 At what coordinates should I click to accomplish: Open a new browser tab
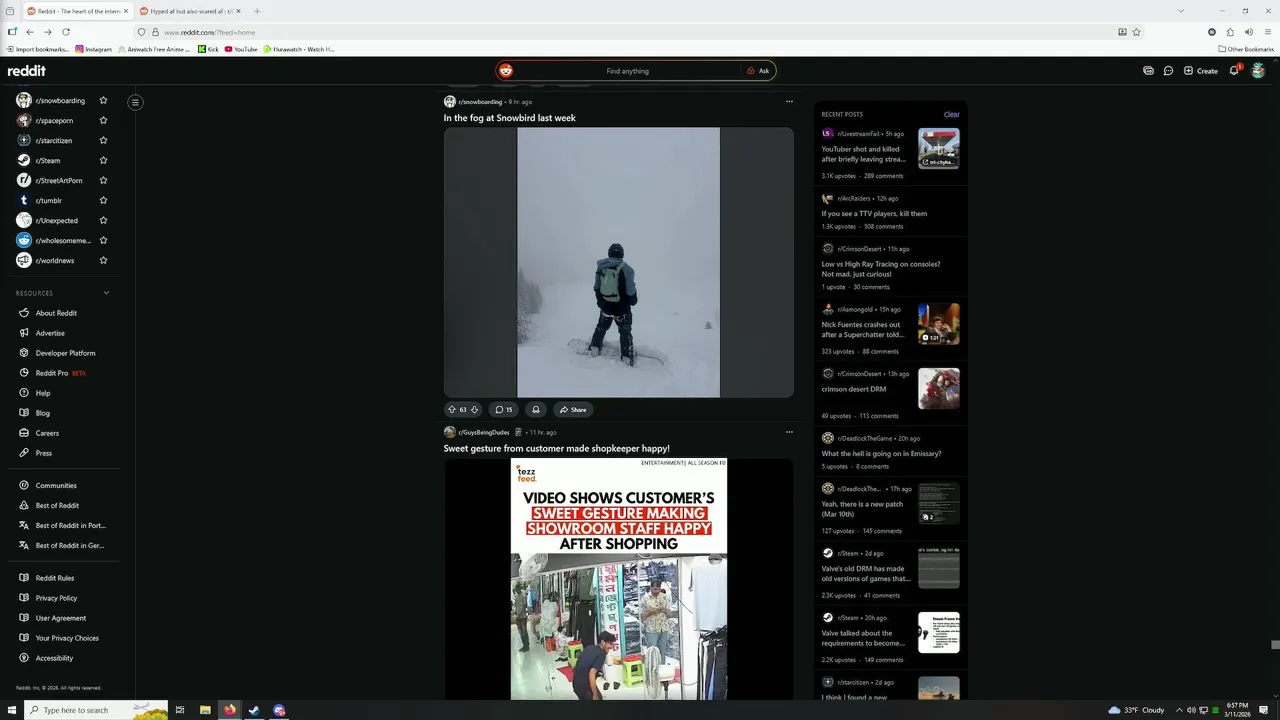pos(257,11)
